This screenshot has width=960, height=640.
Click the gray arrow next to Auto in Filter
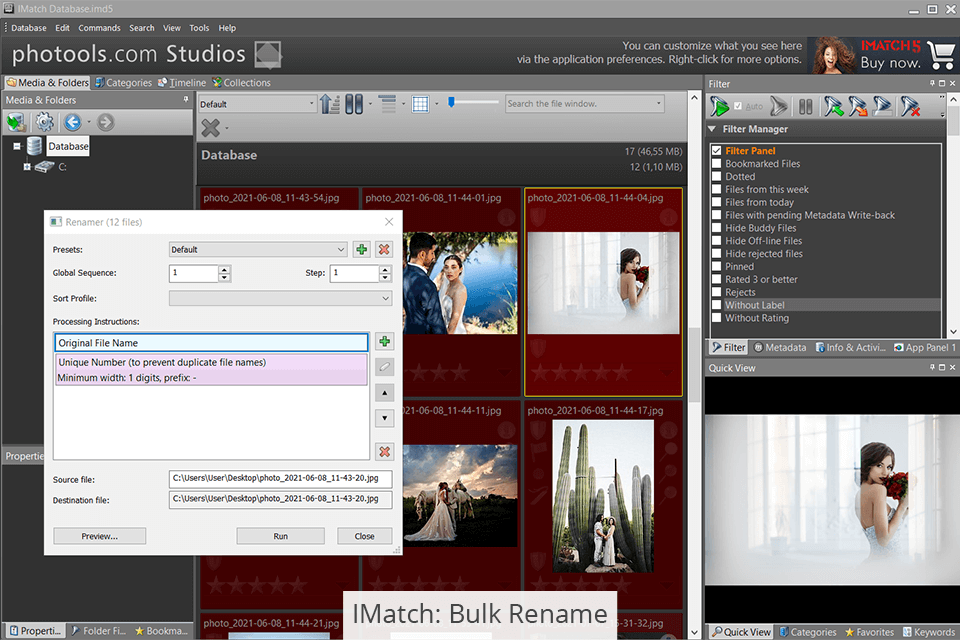(x=778, y=107)
